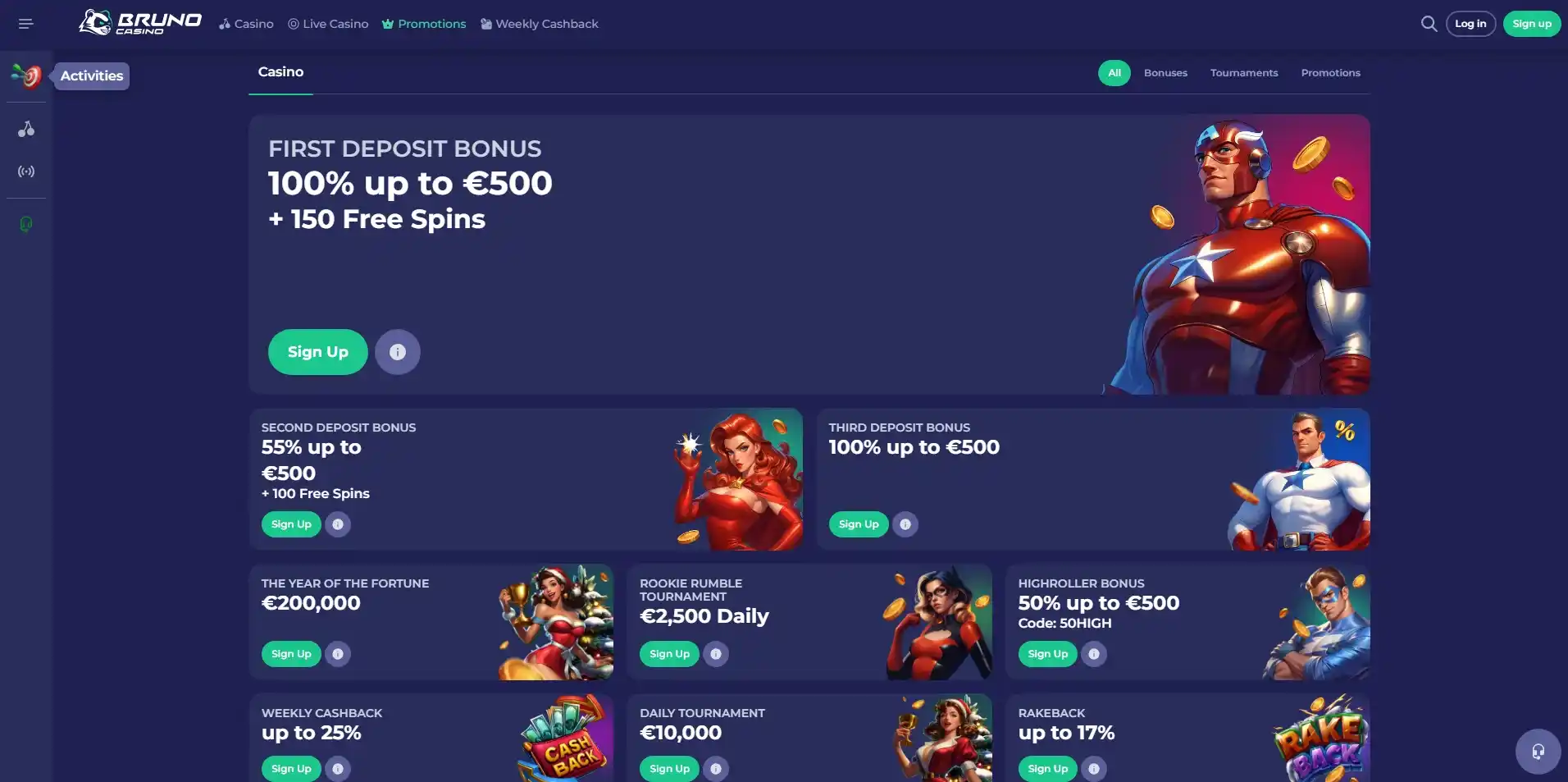The height and width of the screenshot is (782, 1568).
Task: Click the search magnifier icon
Action: [1429, 24]
